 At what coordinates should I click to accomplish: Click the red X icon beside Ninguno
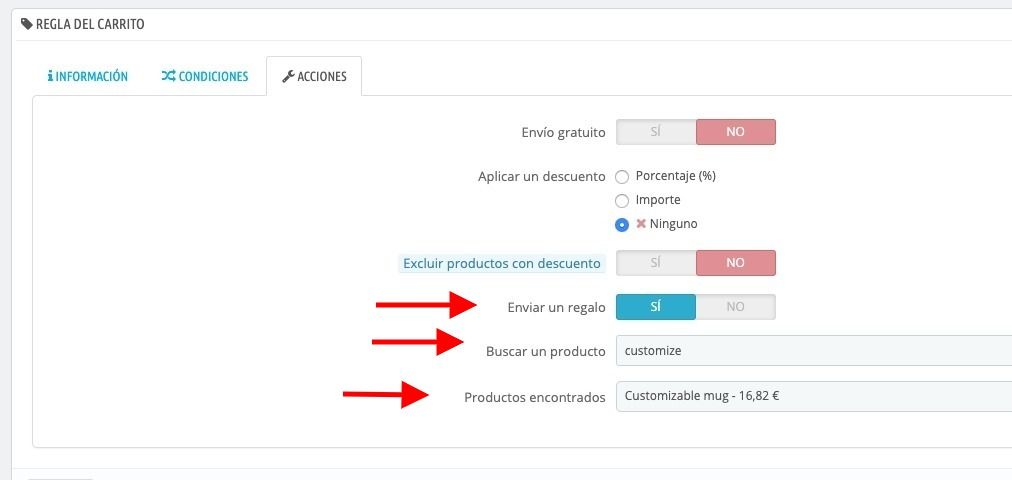click(641, 224)
